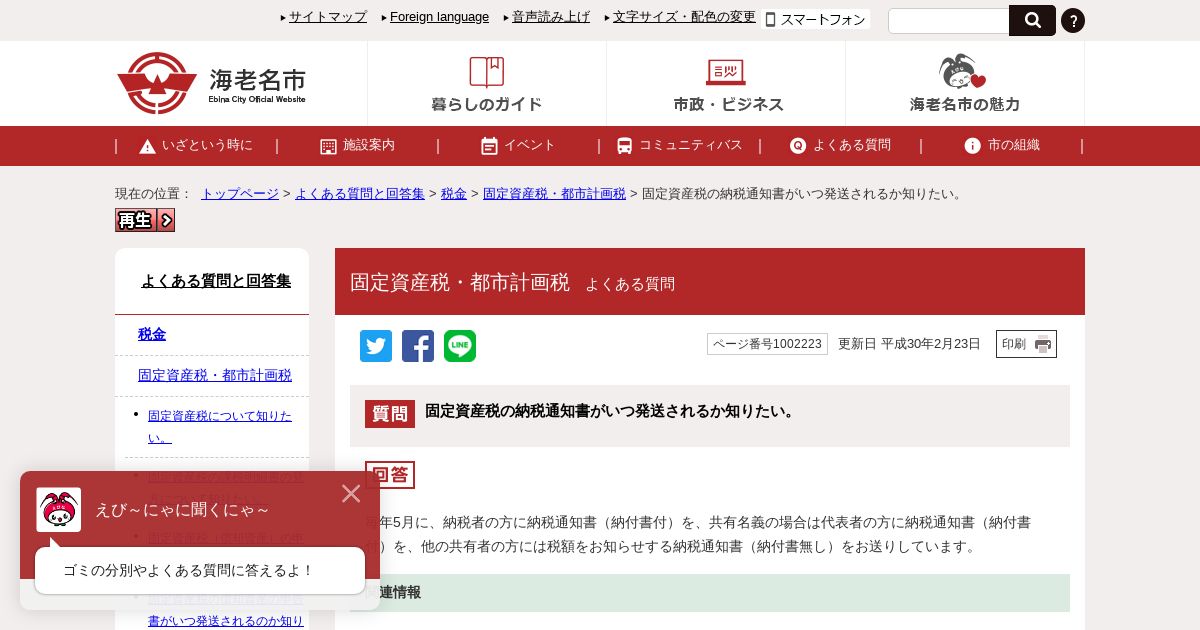Viewport: 1200px width, 630px height.
Task: Click the 更新日 平成30年2月23日 text
Action: (x=909, y=344)
